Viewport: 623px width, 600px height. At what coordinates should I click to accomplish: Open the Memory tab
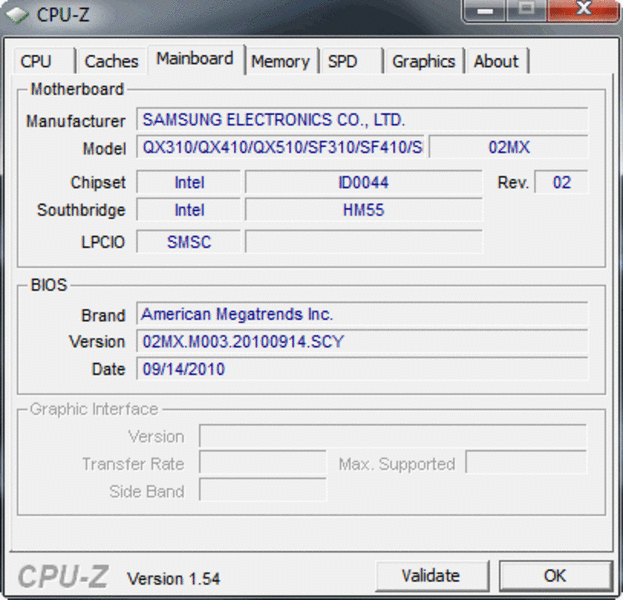coord(281,61)
